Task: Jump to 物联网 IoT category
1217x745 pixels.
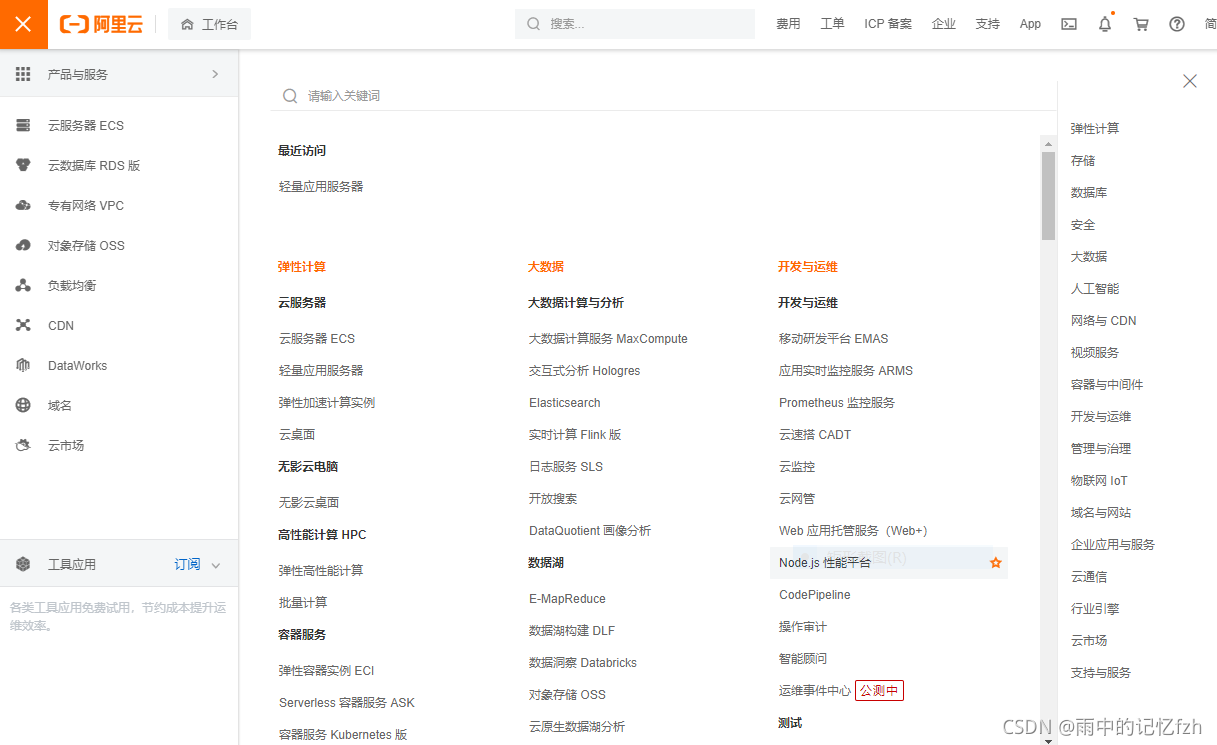Action: pos(1099,480)
